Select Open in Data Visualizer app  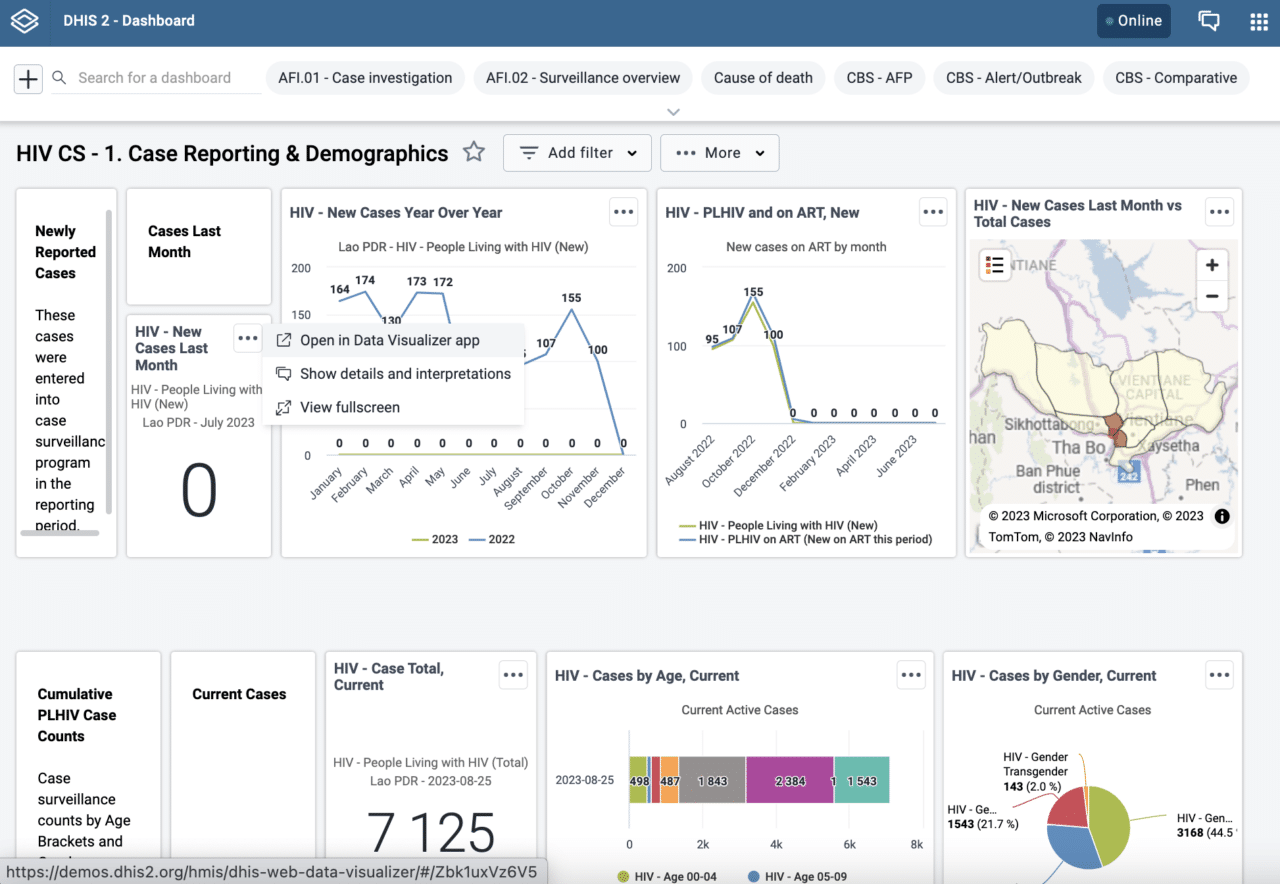[x=390, y=340]
